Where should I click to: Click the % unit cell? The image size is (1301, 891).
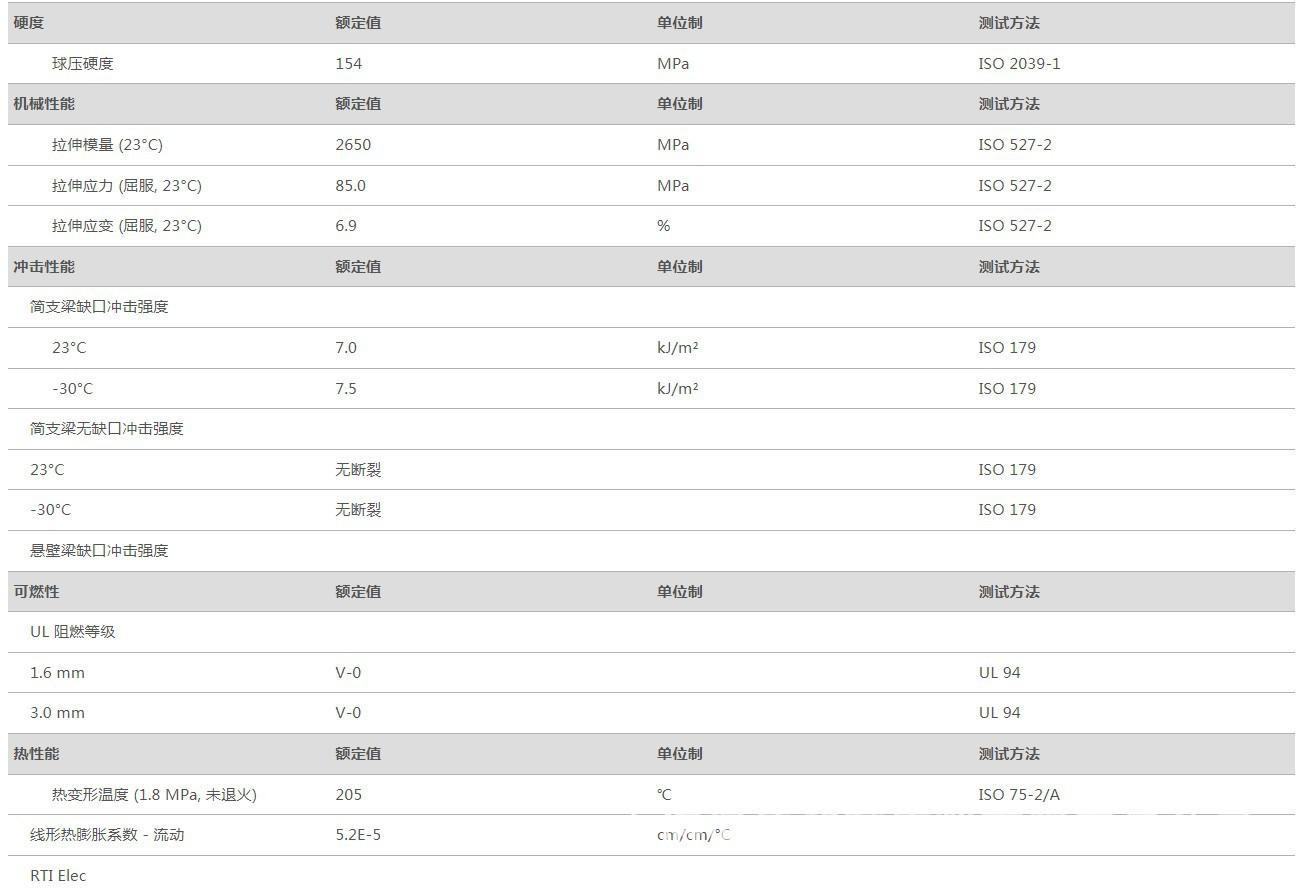click(x=663, y=226)
